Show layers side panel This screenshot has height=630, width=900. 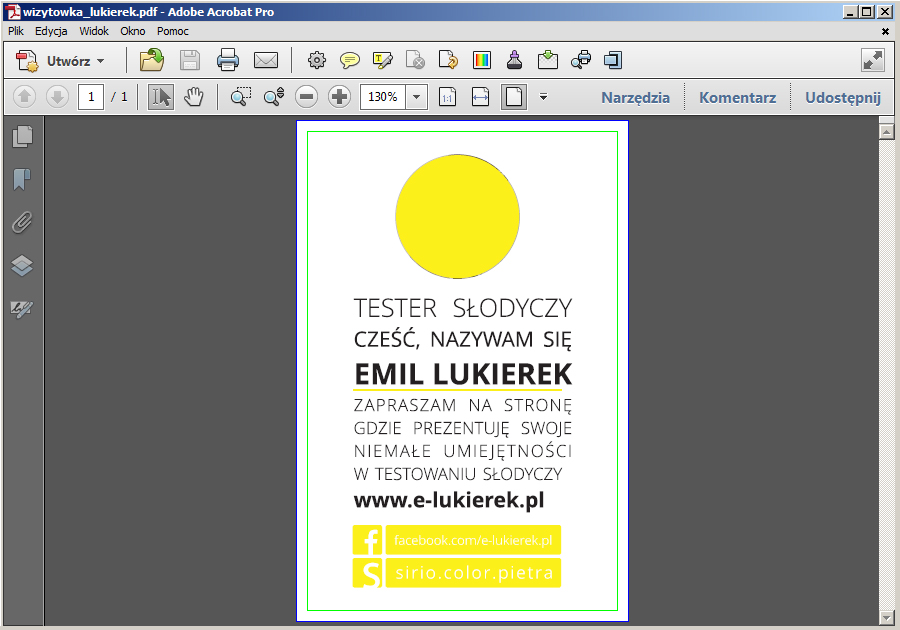[22, 265]
